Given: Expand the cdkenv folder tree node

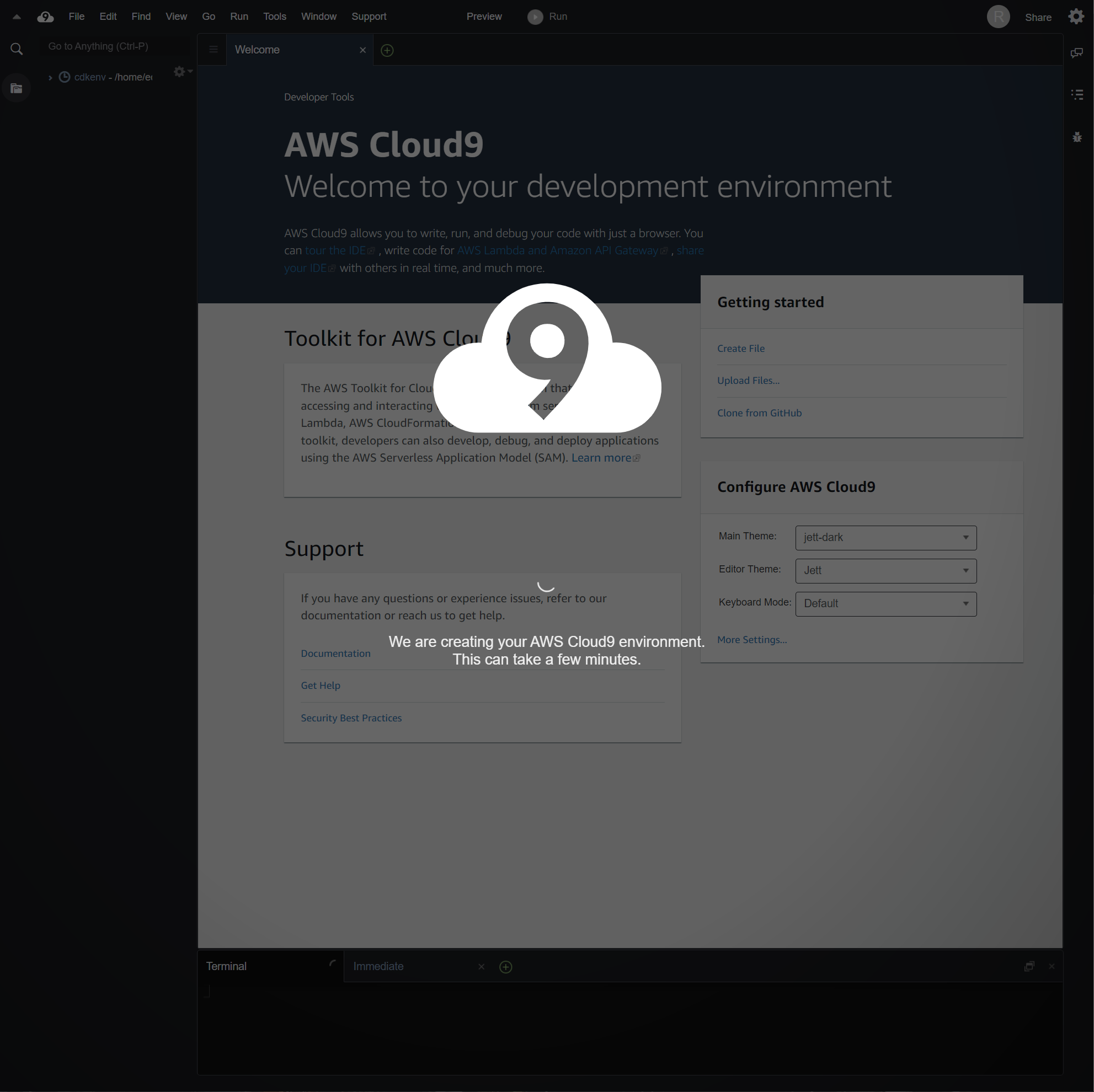Looking at the screenshot, I should (50, 78).
